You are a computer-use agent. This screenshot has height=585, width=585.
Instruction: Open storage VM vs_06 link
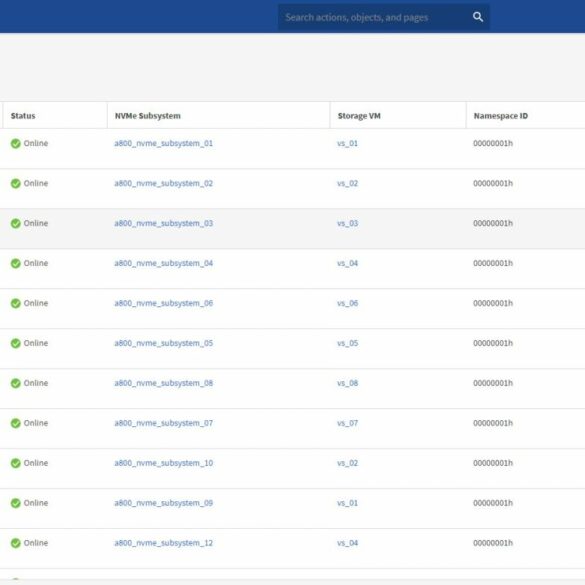click(347, 303)
